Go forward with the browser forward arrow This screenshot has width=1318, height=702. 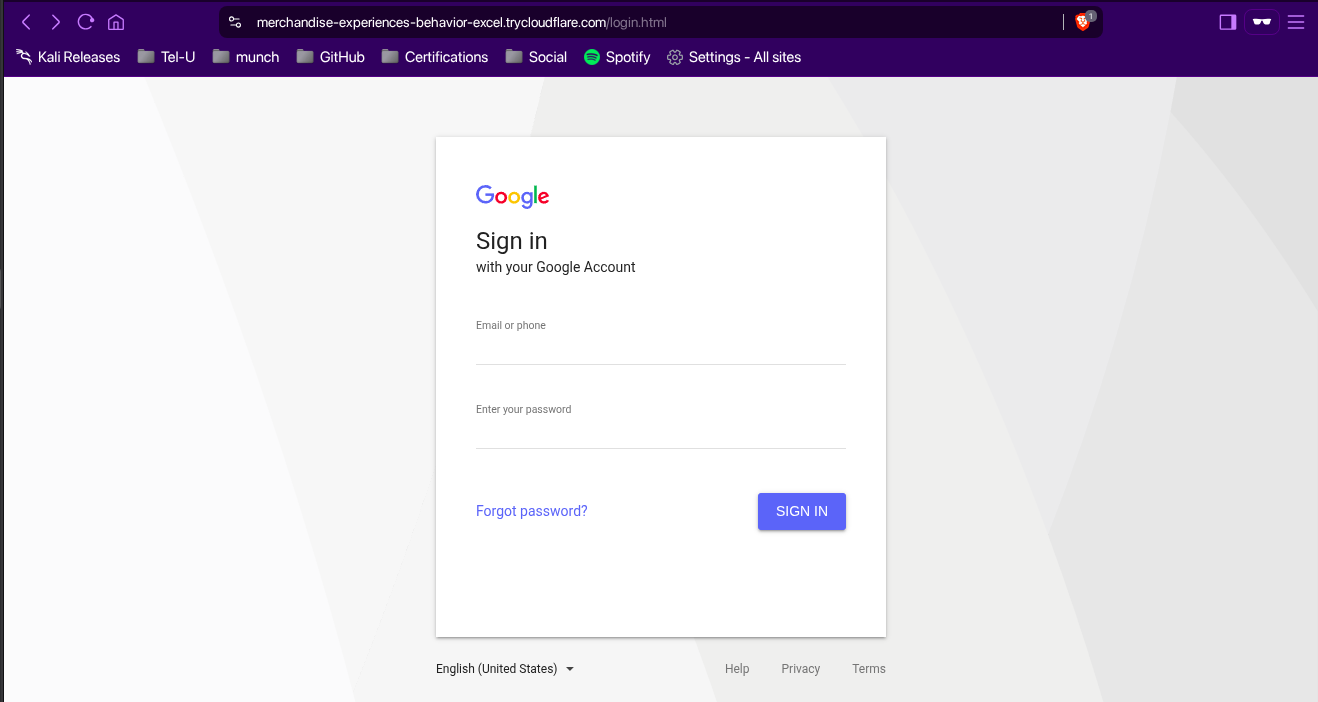coord(56,22)
